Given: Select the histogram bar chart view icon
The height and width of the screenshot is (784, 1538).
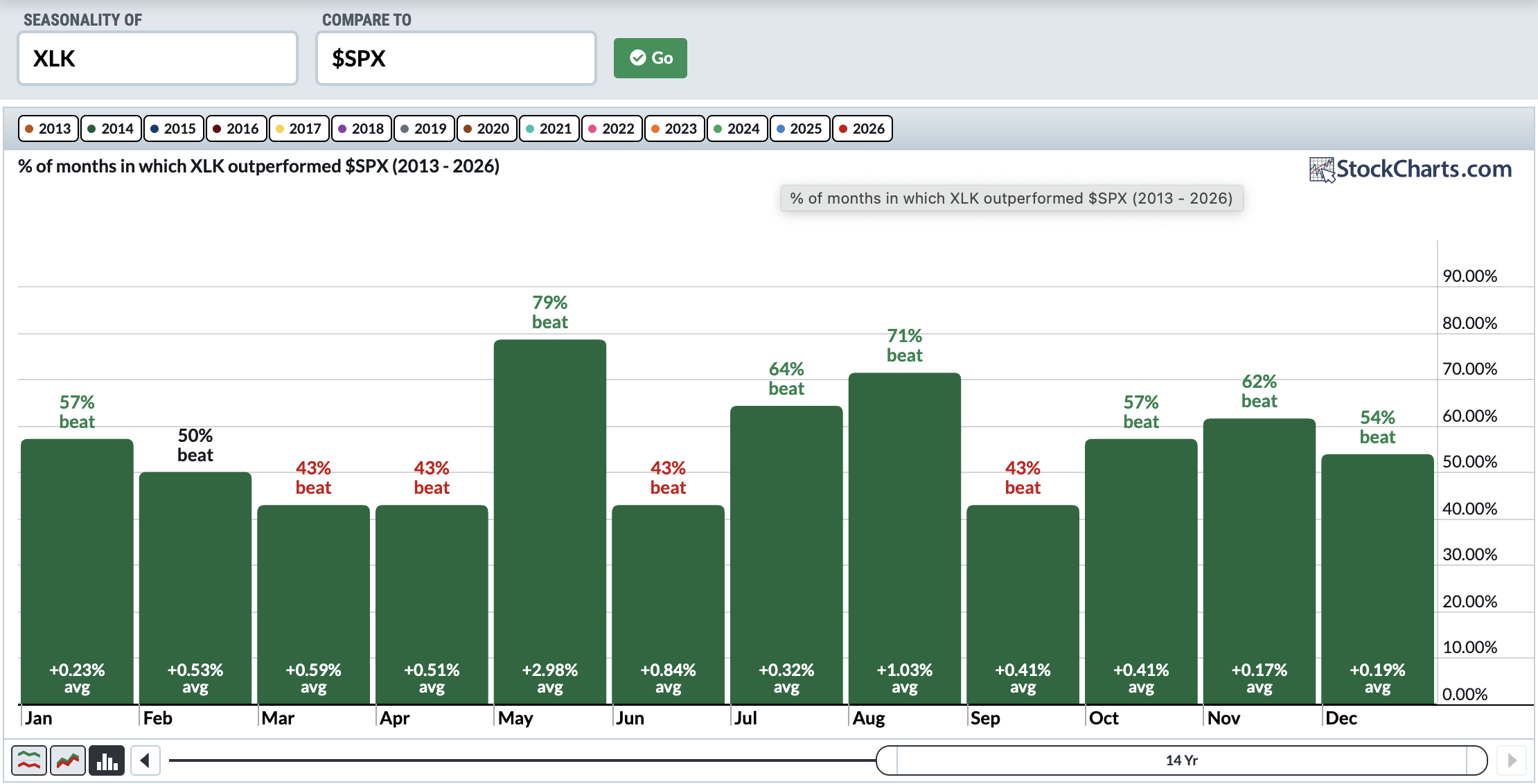Looking at the screenshot, I should coord(107,760).
